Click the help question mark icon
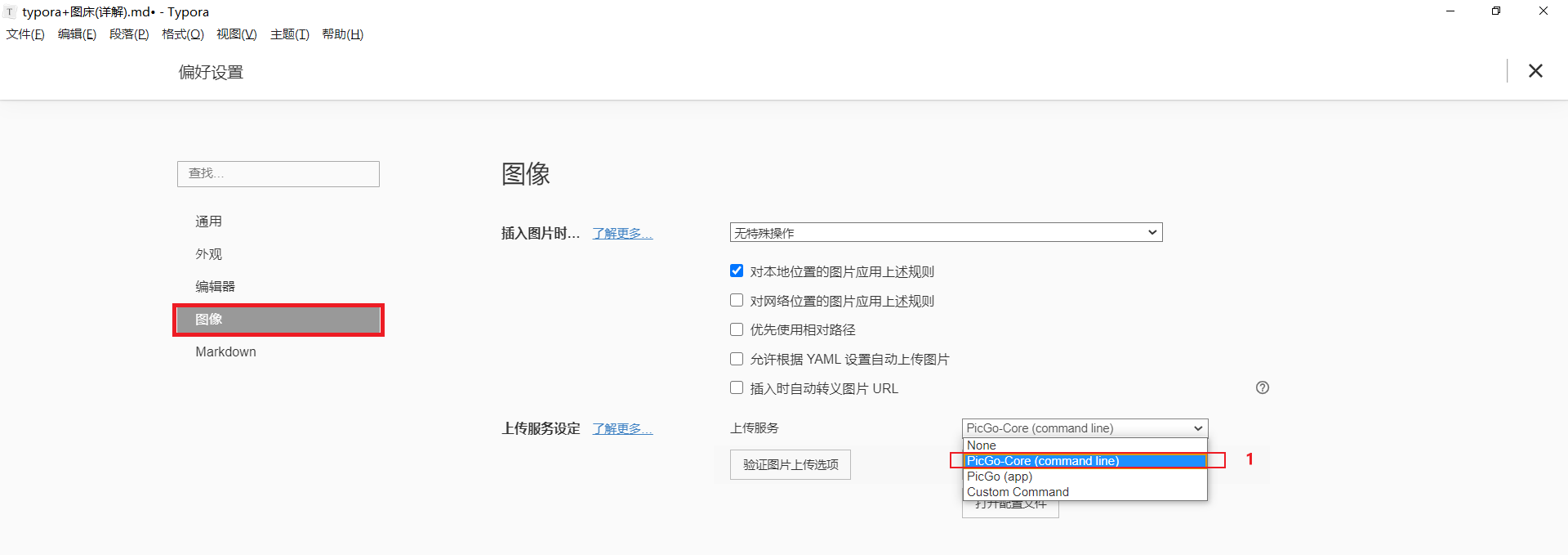 (1263, 387)
